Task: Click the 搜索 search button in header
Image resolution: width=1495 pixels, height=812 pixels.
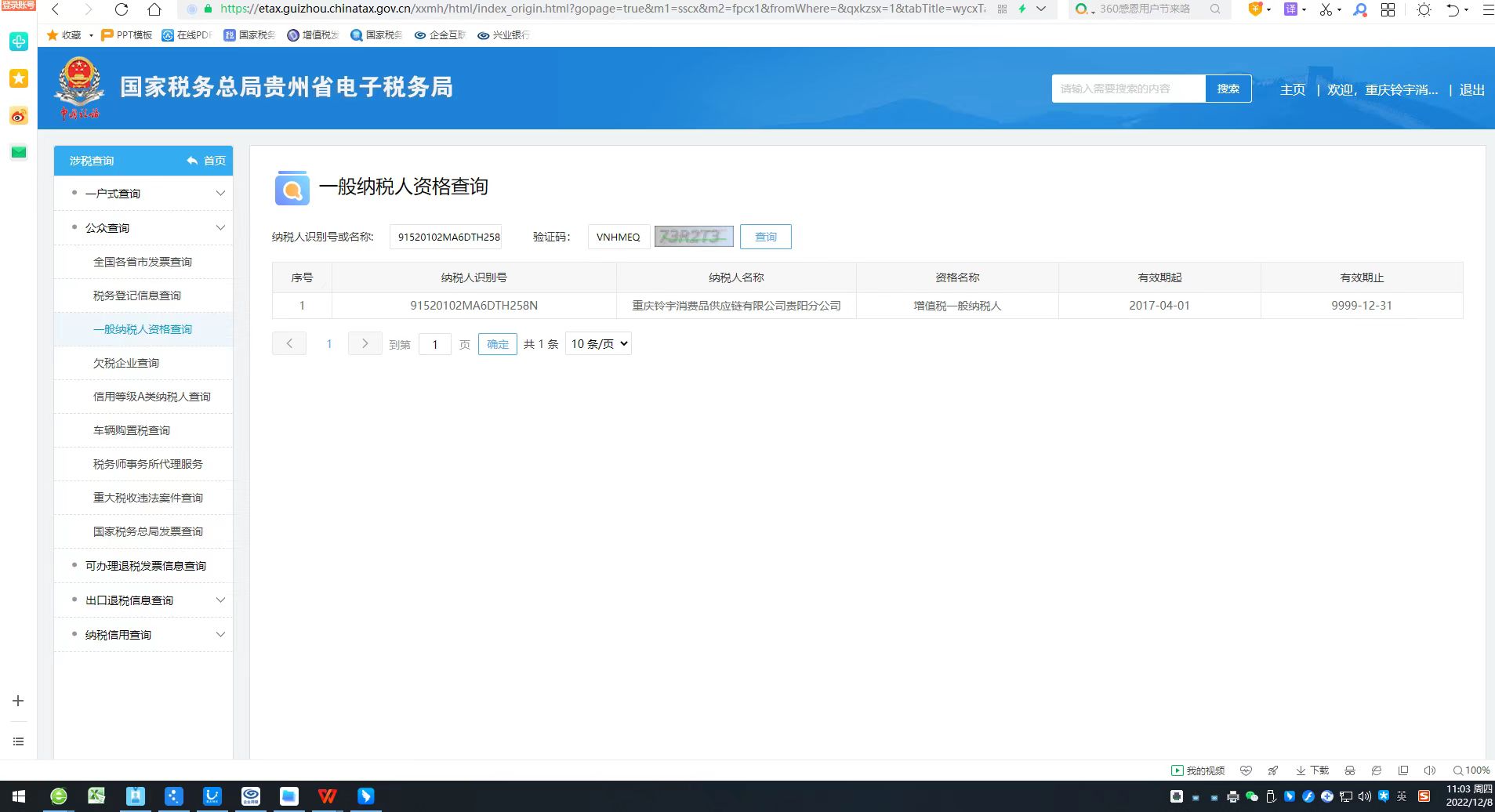Action: (1228, 89)
